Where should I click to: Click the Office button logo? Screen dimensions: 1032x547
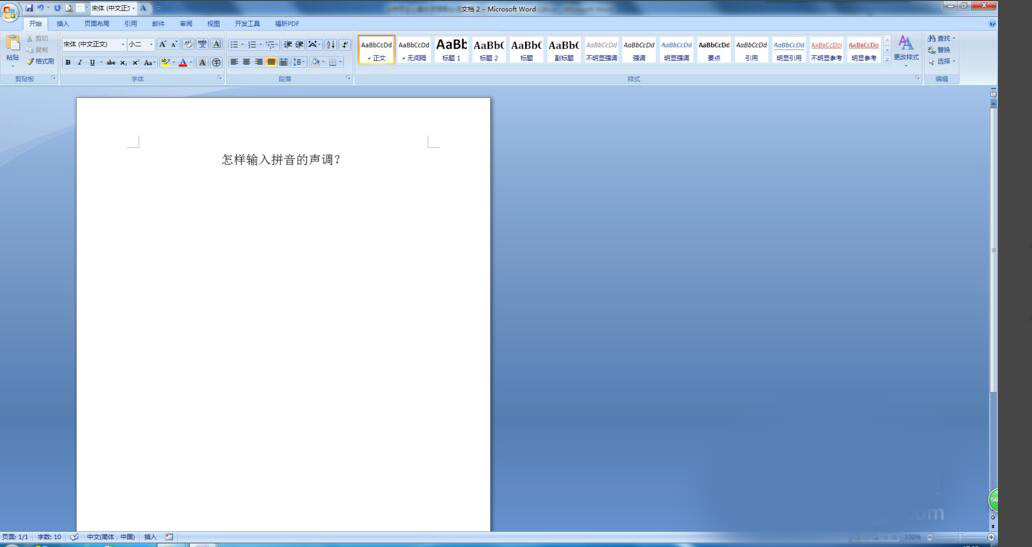(x=9, y=13)
